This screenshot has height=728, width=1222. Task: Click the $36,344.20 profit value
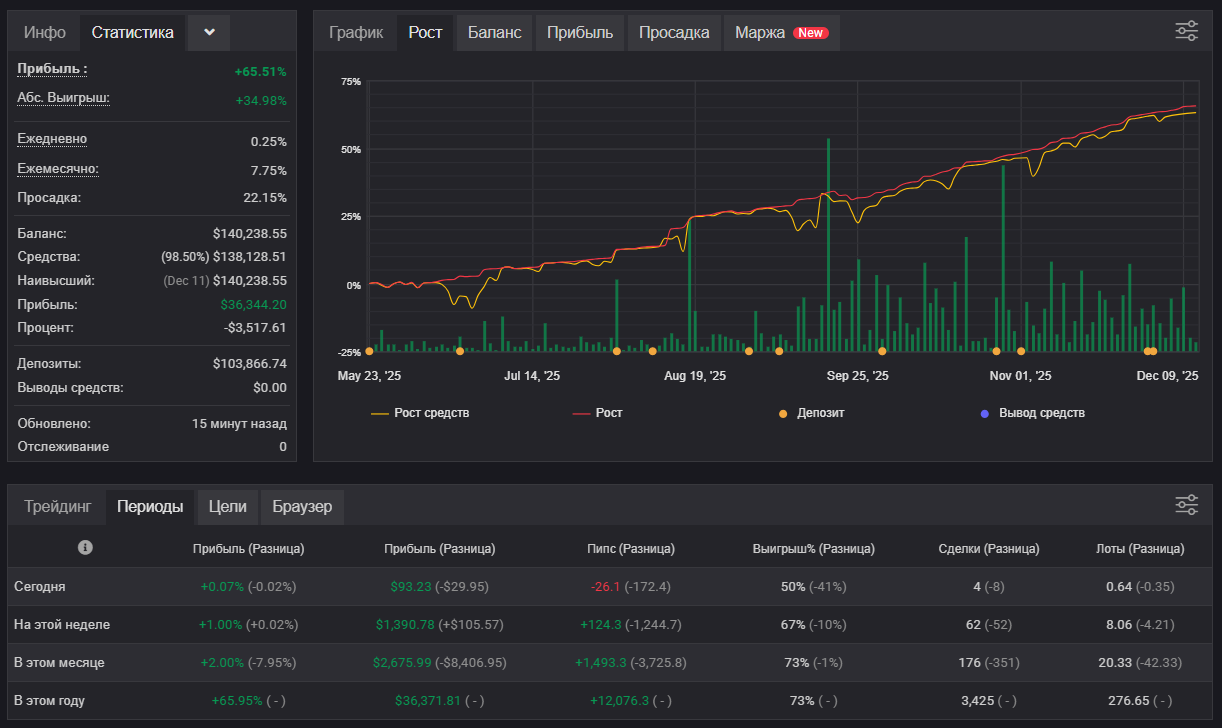click(253, 305)
